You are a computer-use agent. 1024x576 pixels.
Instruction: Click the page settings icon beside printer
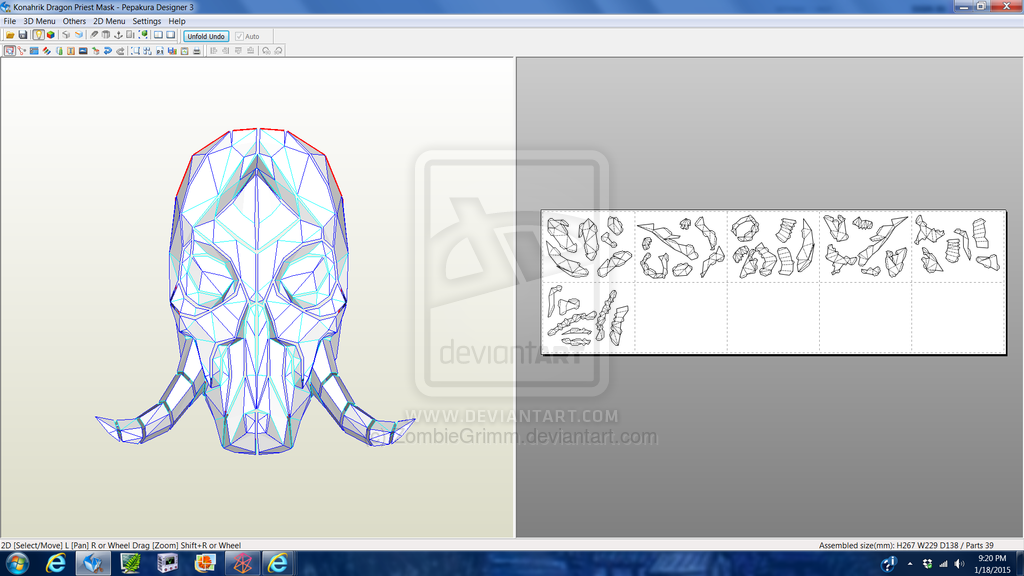184,51
